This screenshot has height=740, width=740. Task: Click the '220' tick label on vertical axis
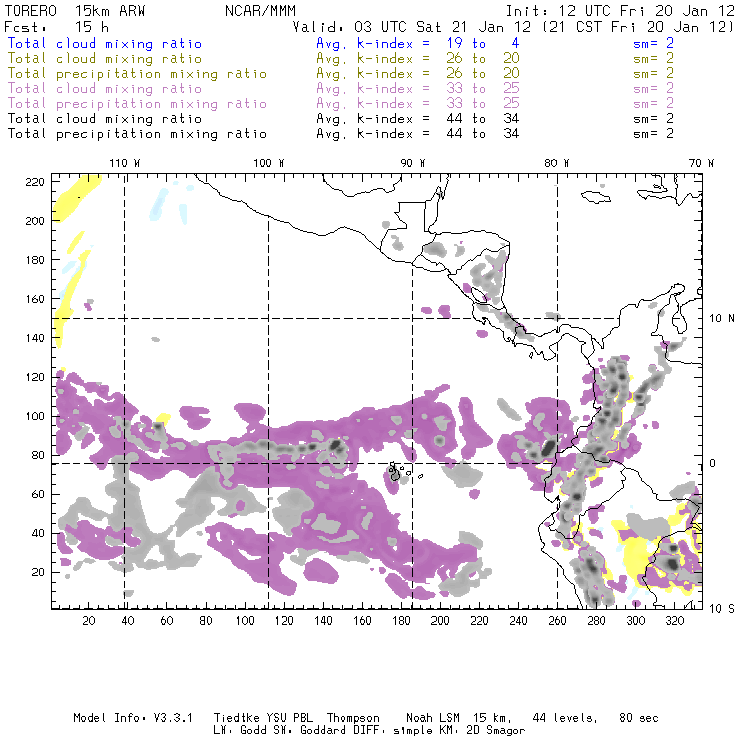[35, 182]
